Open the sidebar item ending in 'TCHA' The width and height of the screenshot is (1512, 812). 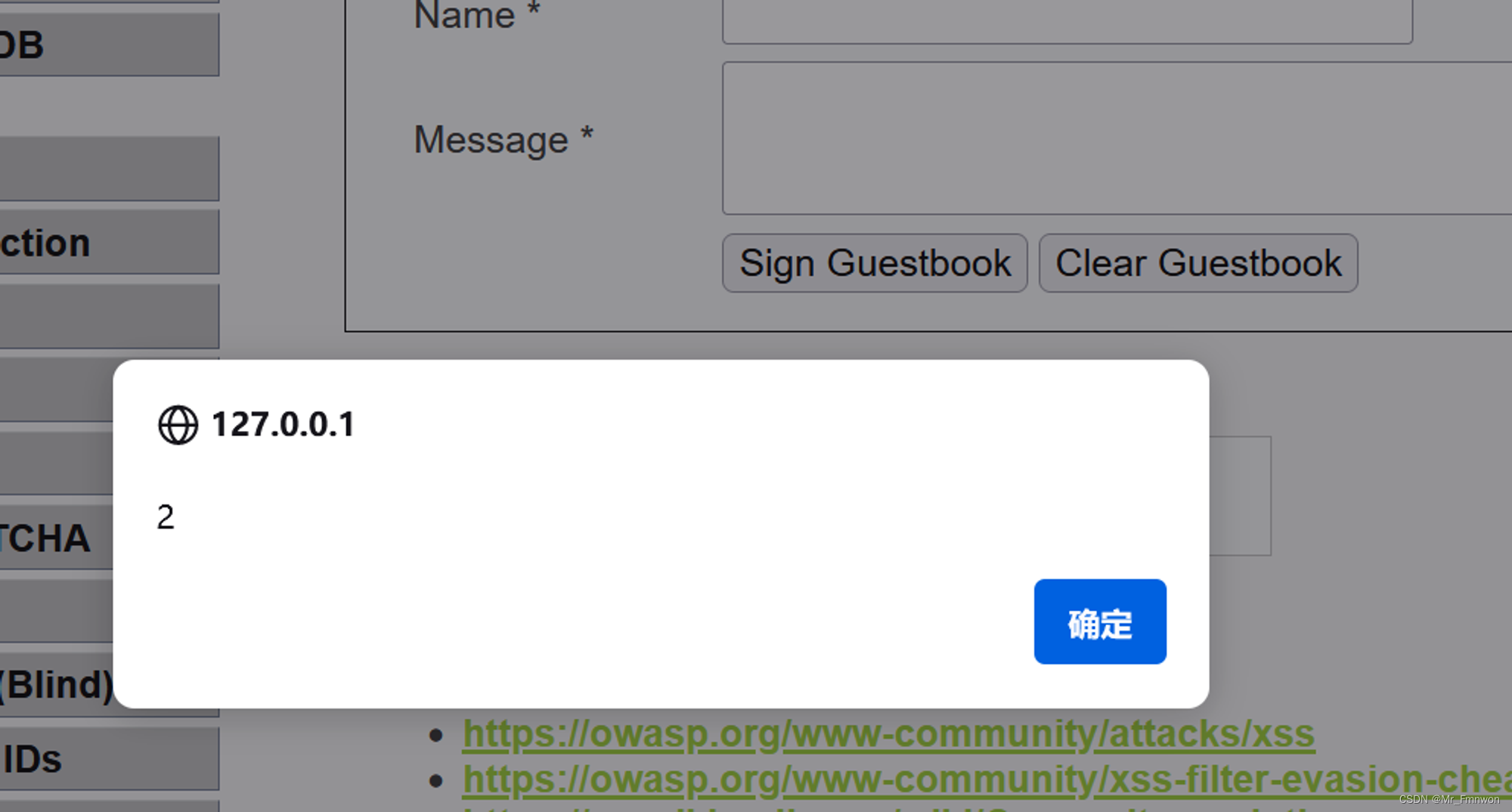[x=57, y=538]
